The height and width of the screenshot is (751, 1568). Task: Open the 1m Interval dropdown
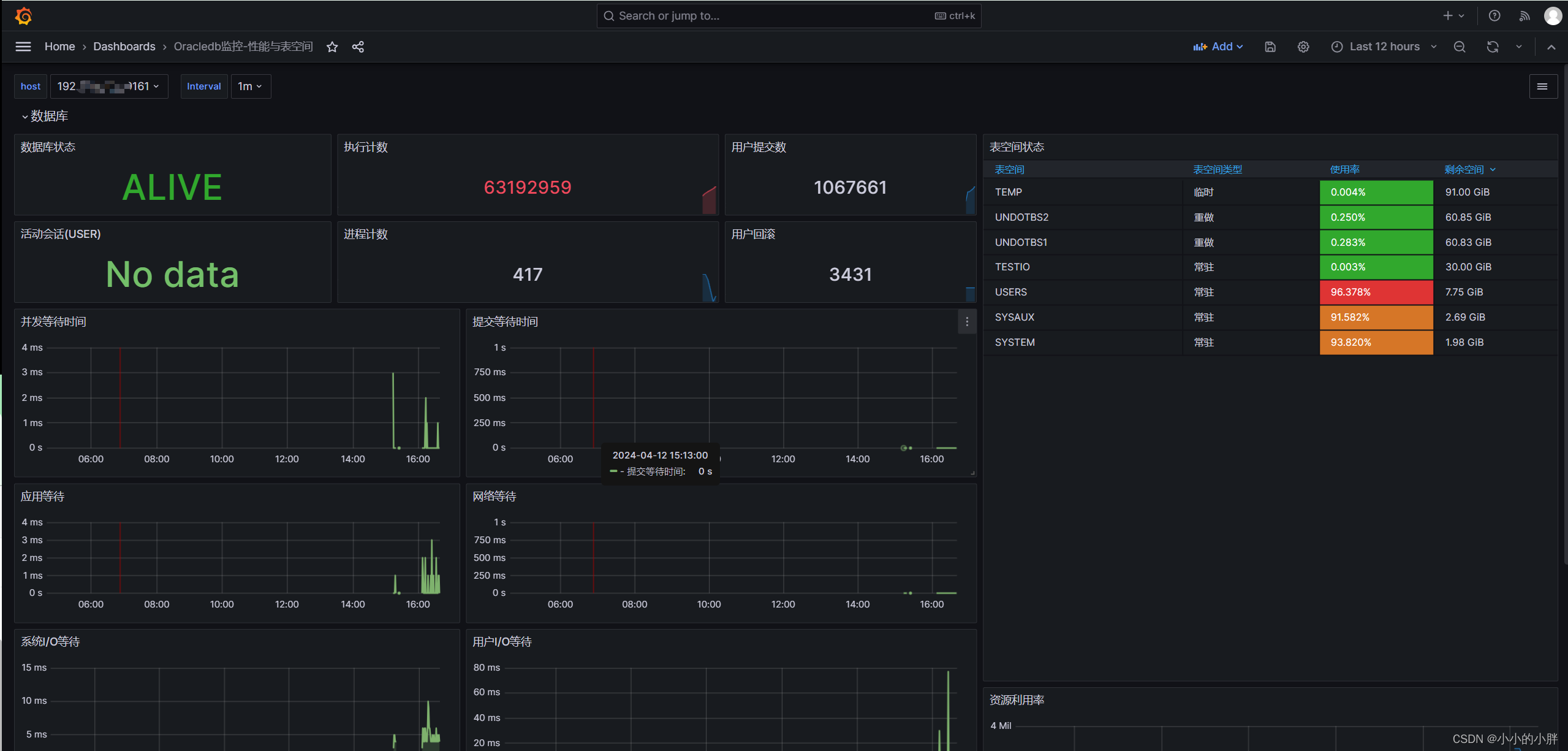[x=250, y=86]
